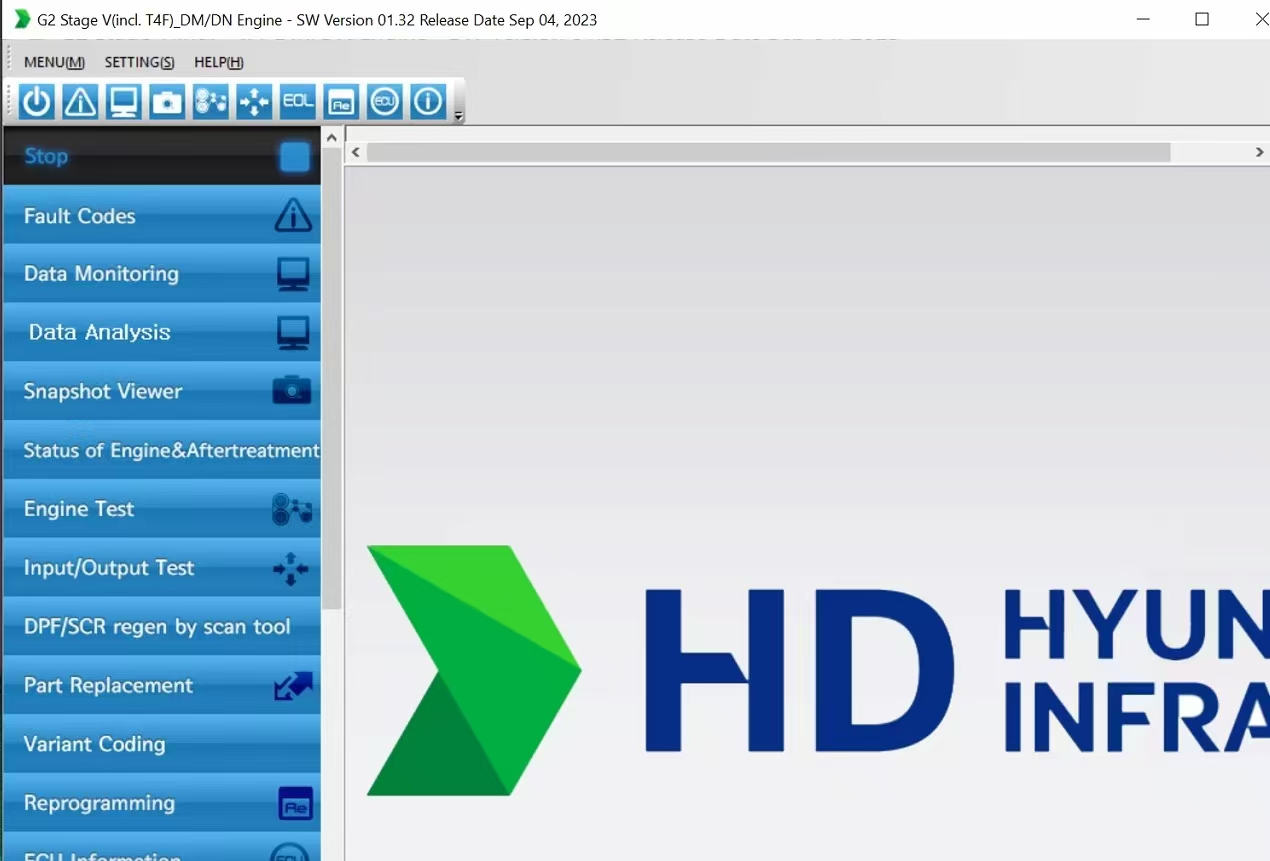
Task: Click the data monitoring monitor toolbar icon
Action: click(x=124, y=102)
